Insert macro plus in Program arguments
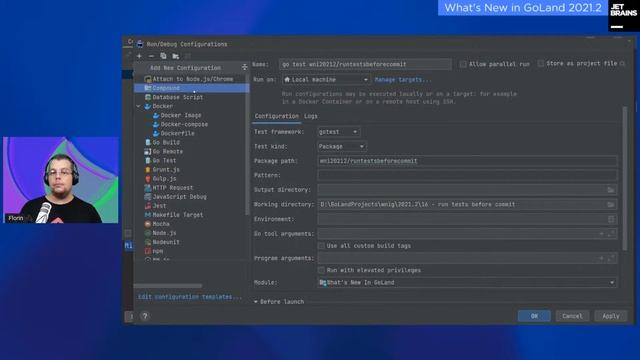The height and width of the screenshot is (360, 640). 601,258
